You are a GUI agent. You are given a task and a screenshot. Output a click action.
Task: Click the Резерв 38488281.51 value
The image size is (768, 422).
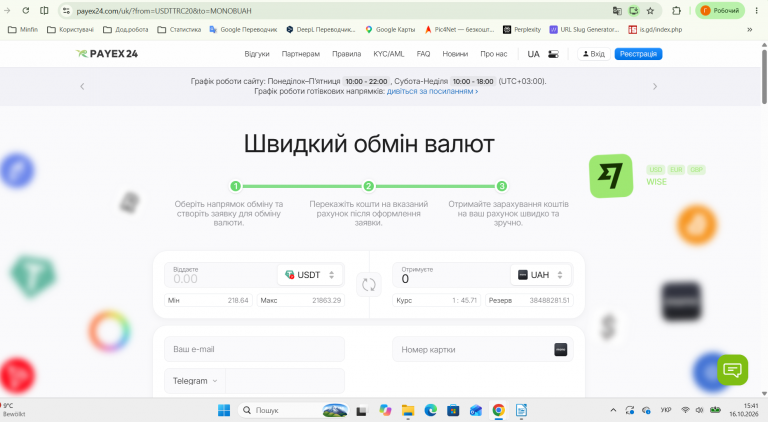coord(529,300)
